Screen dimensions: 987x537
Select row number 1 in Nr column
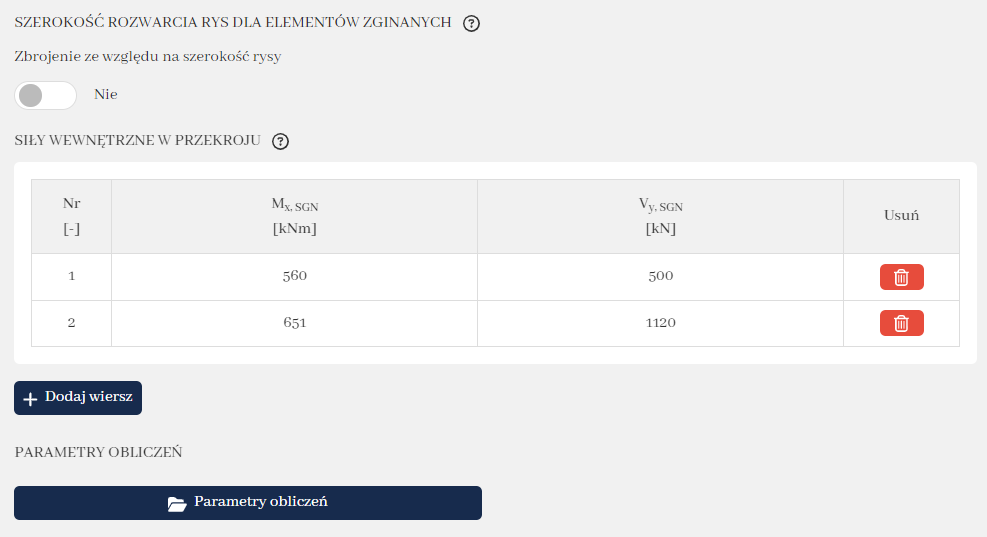(71, 276)
